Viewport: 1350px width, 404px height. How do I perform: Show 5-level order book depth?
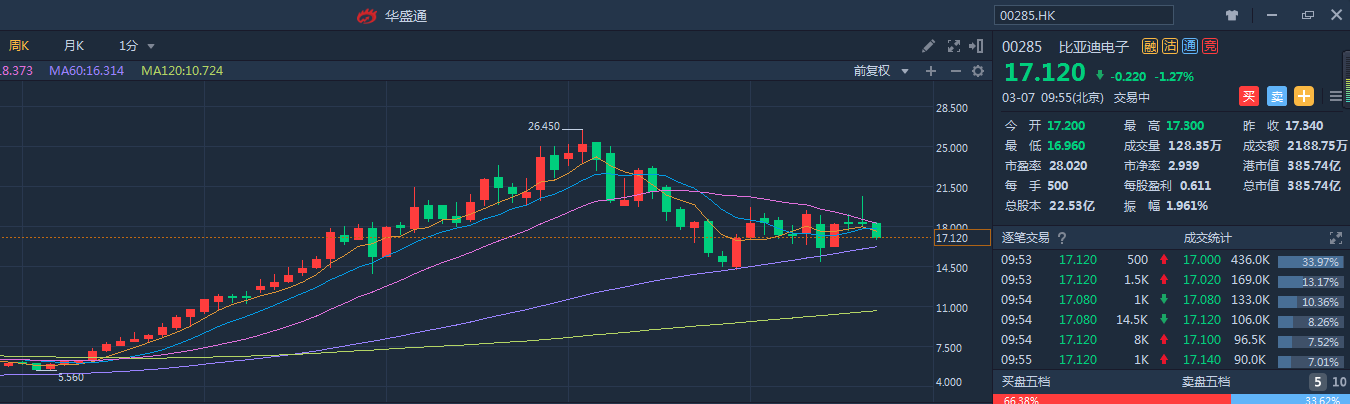pos(1318,382)
